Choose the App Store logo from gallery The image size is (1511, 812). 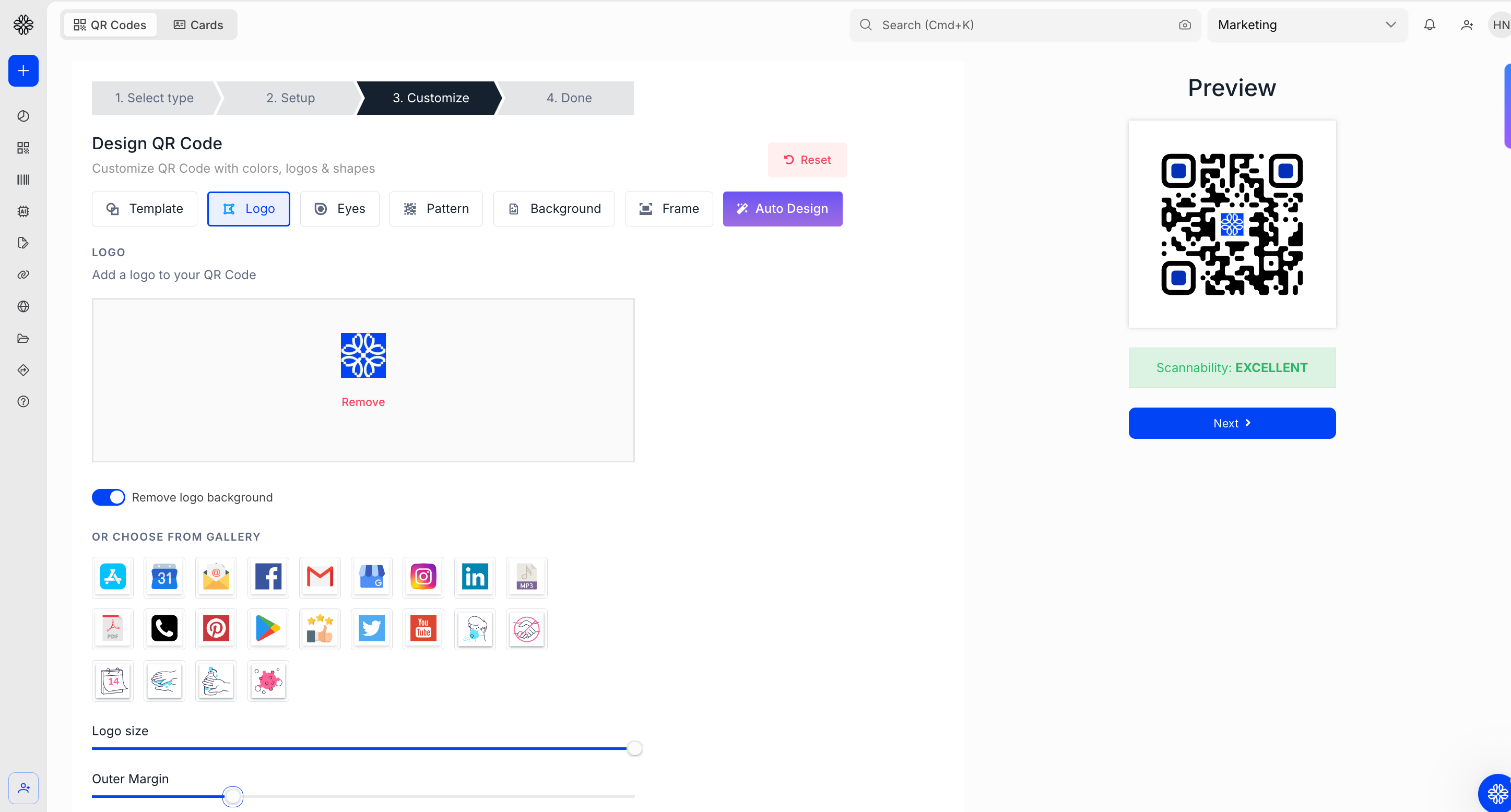pyautogui.click(x=113, y=577)
